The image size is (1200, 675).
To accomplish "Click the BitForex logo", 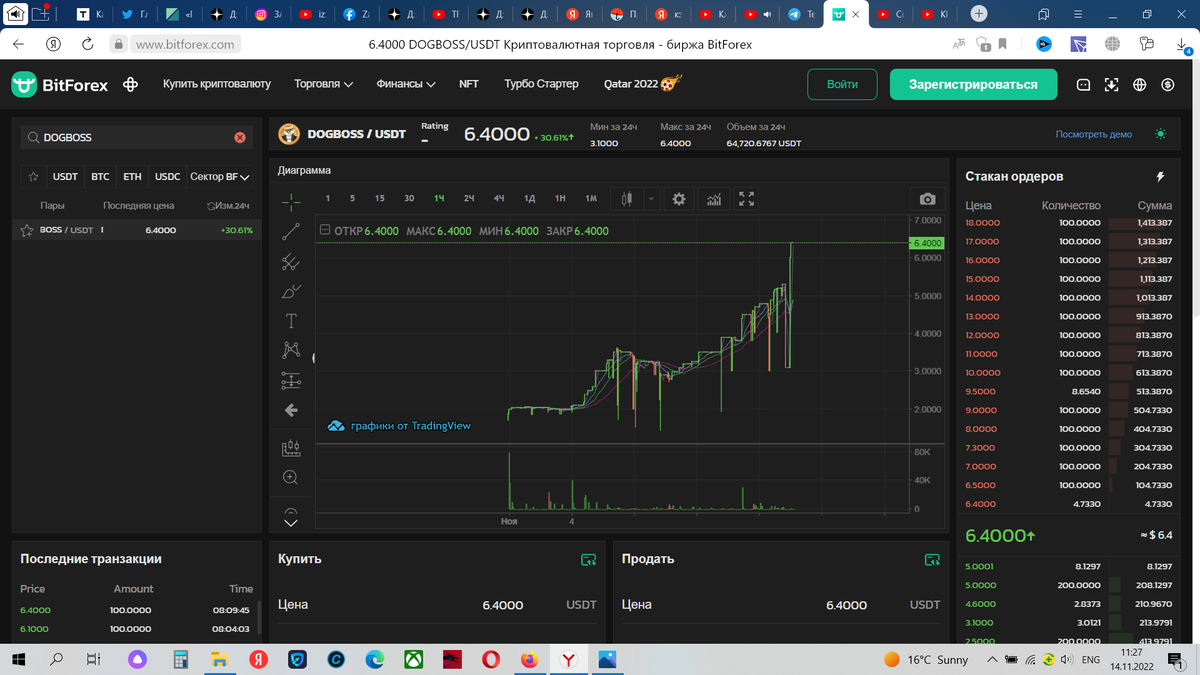I will point(60,85).
